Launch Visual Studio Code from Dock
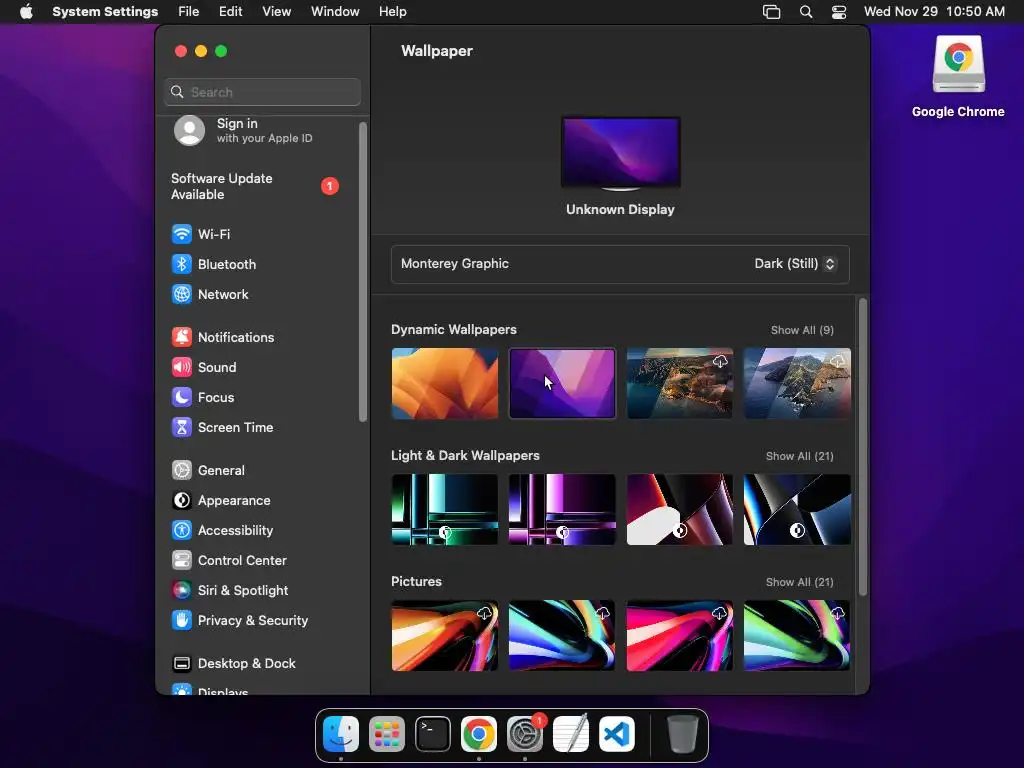Viewport: 1024px width, 768px height. (617, 733)
